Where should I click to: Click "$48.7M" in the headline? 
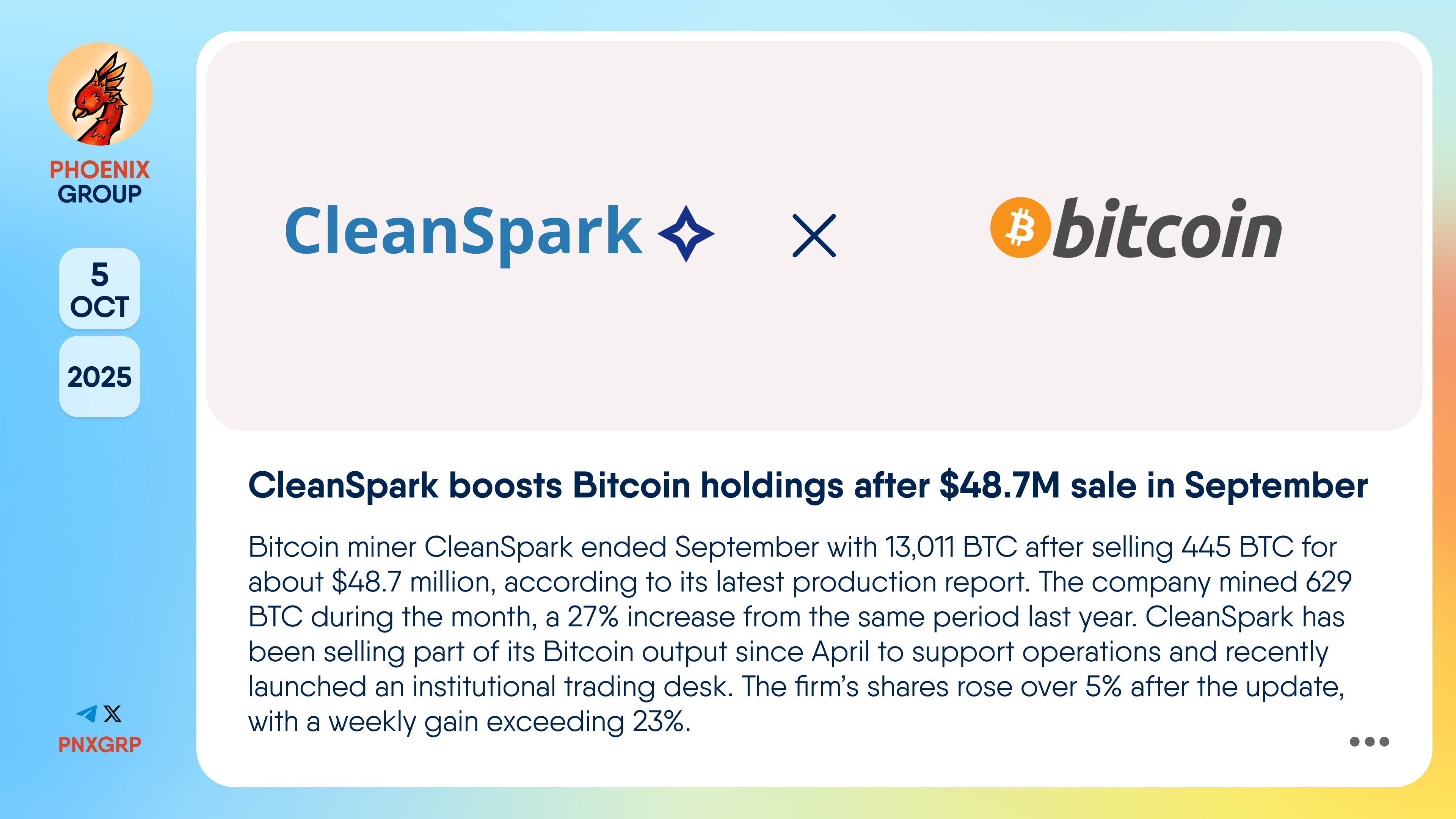(x=999, y=485)
